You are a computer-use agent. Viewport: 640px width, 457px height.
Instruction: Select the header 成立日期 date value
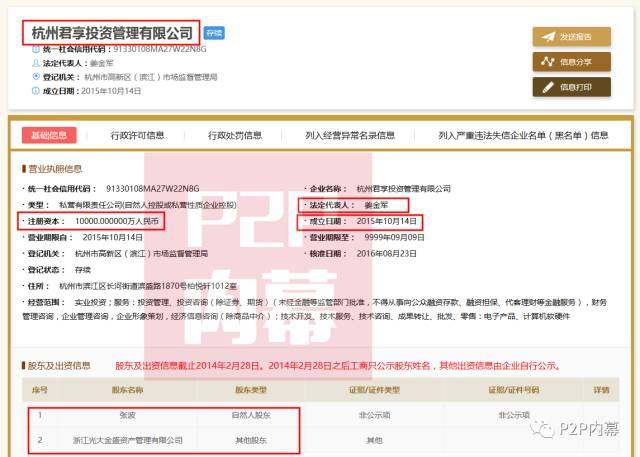111,91
